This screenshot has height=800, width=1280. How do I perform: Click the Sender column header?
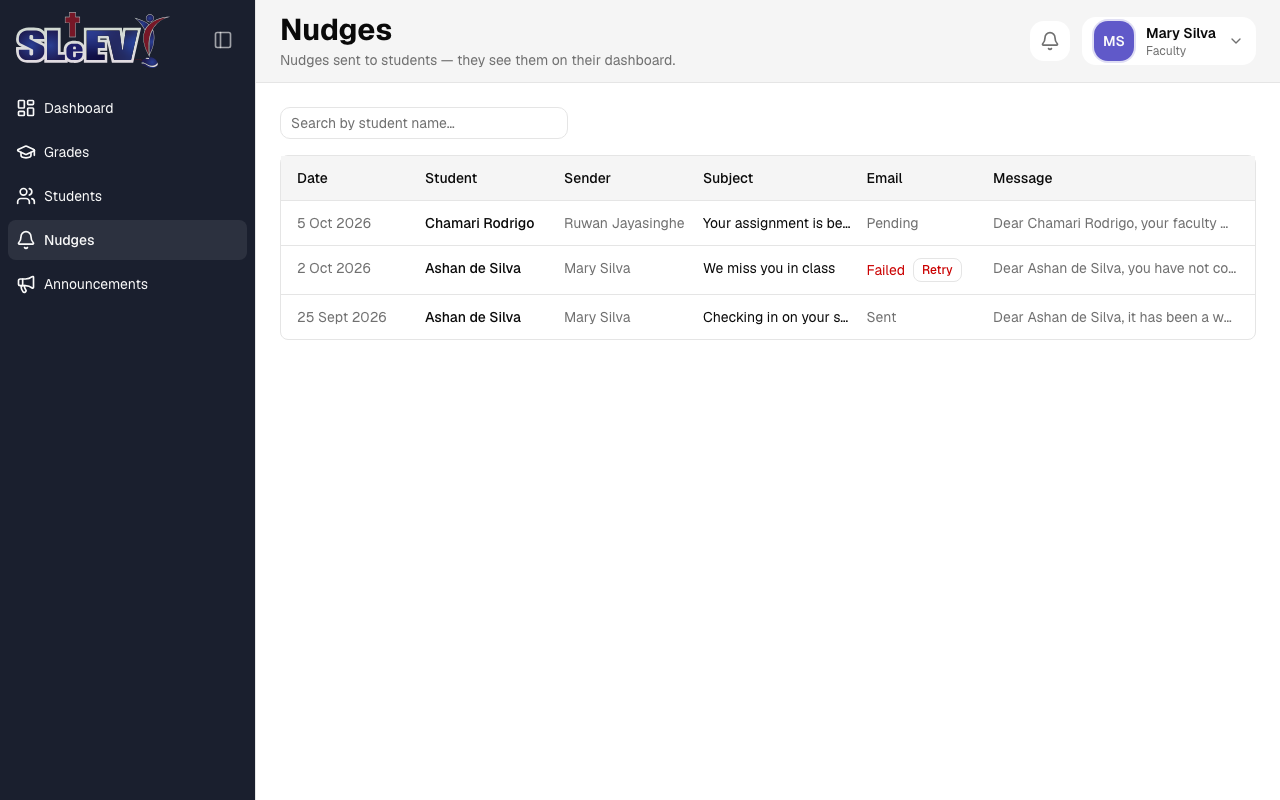point(587,178)
